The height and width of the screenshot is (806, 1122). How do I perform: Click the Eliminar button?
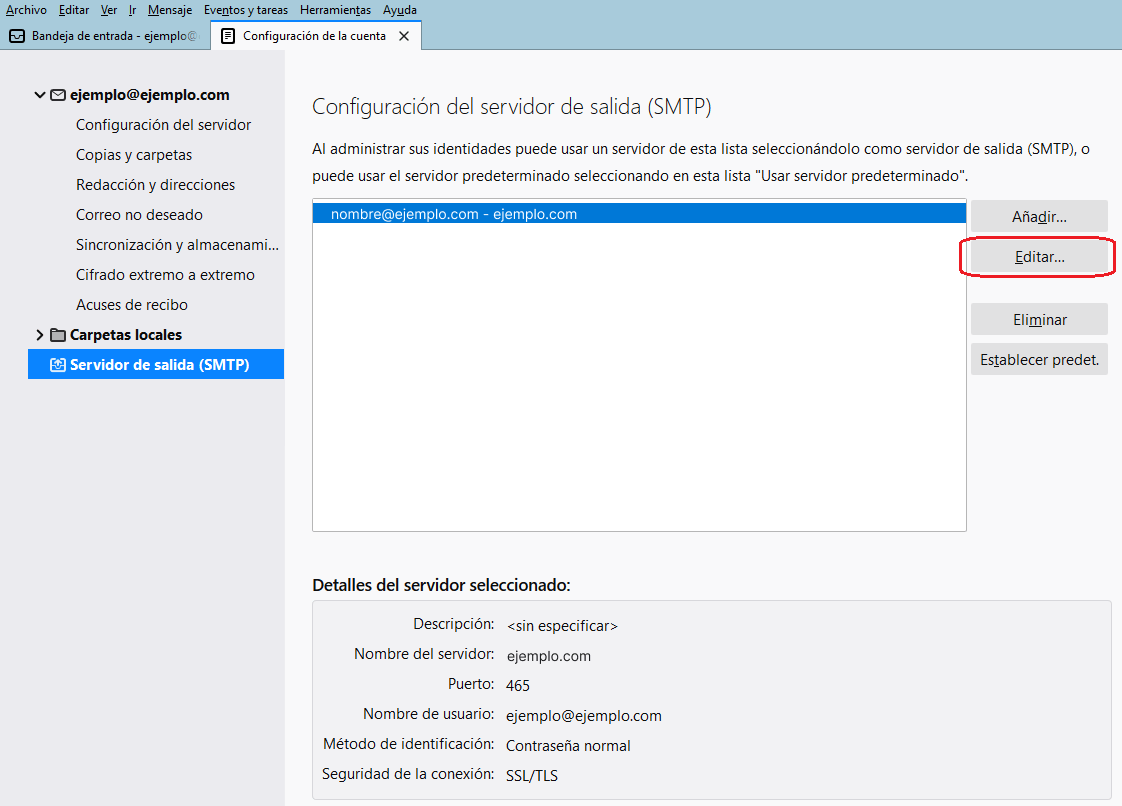point(1039,320)
